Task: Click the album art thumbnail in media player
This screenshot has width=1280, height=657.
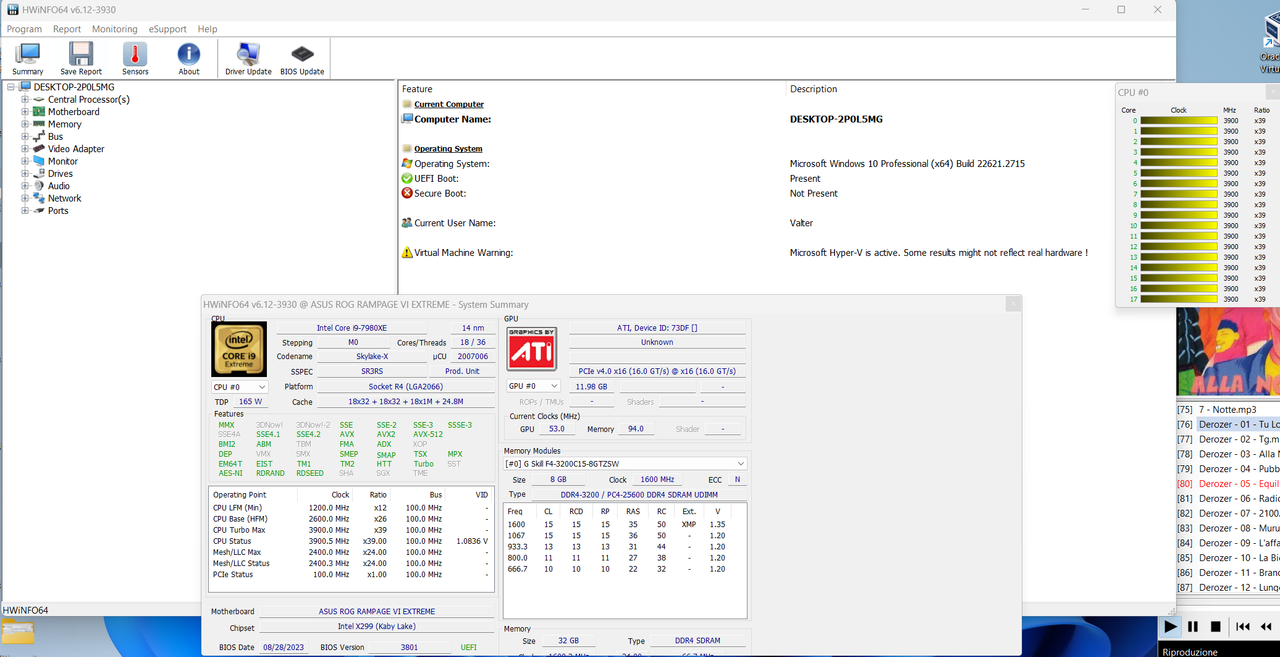Action: click(x=1228, y=353)
